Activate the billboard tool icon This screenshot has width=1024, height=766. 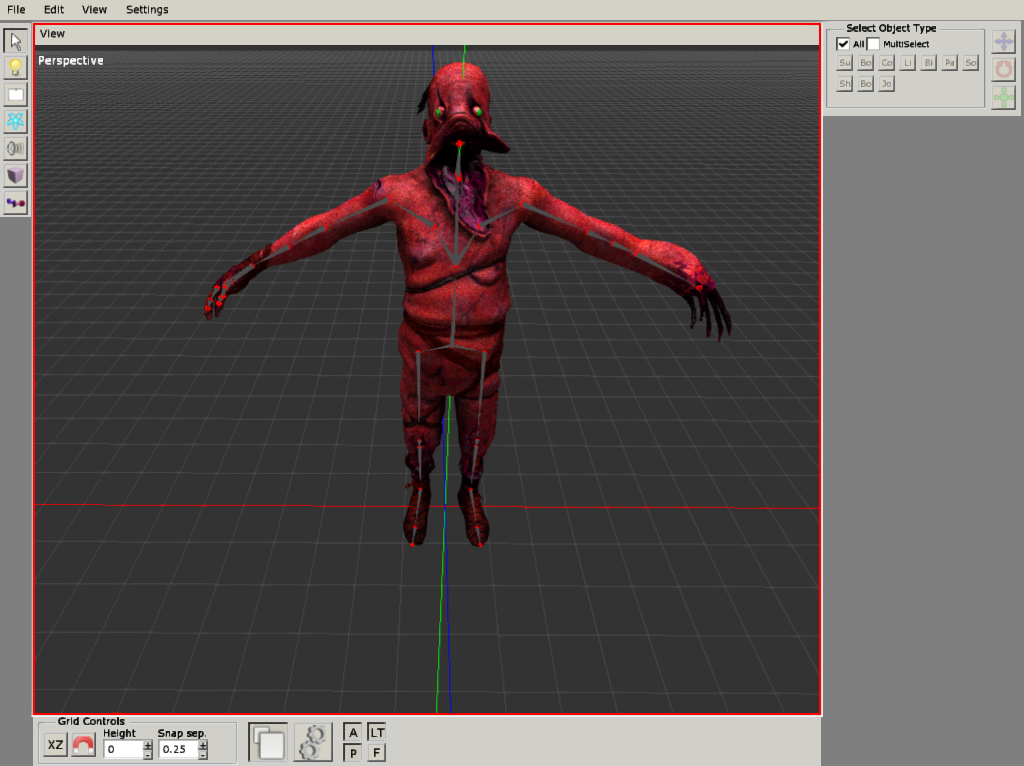tap(16, 95)
